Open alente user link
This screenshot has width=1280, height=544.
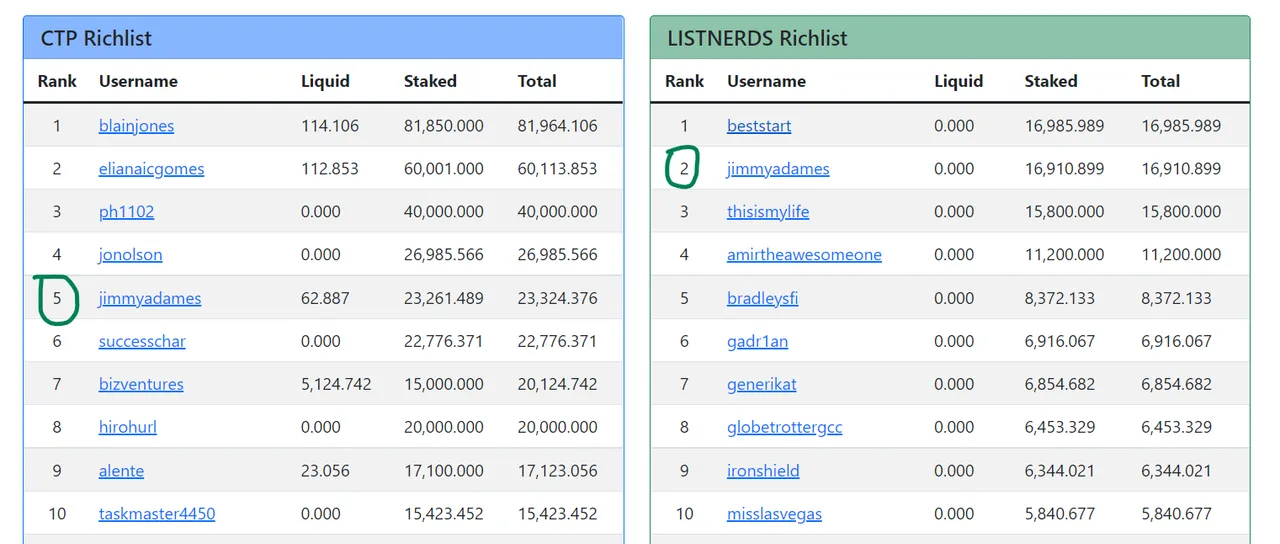[121, 471]
